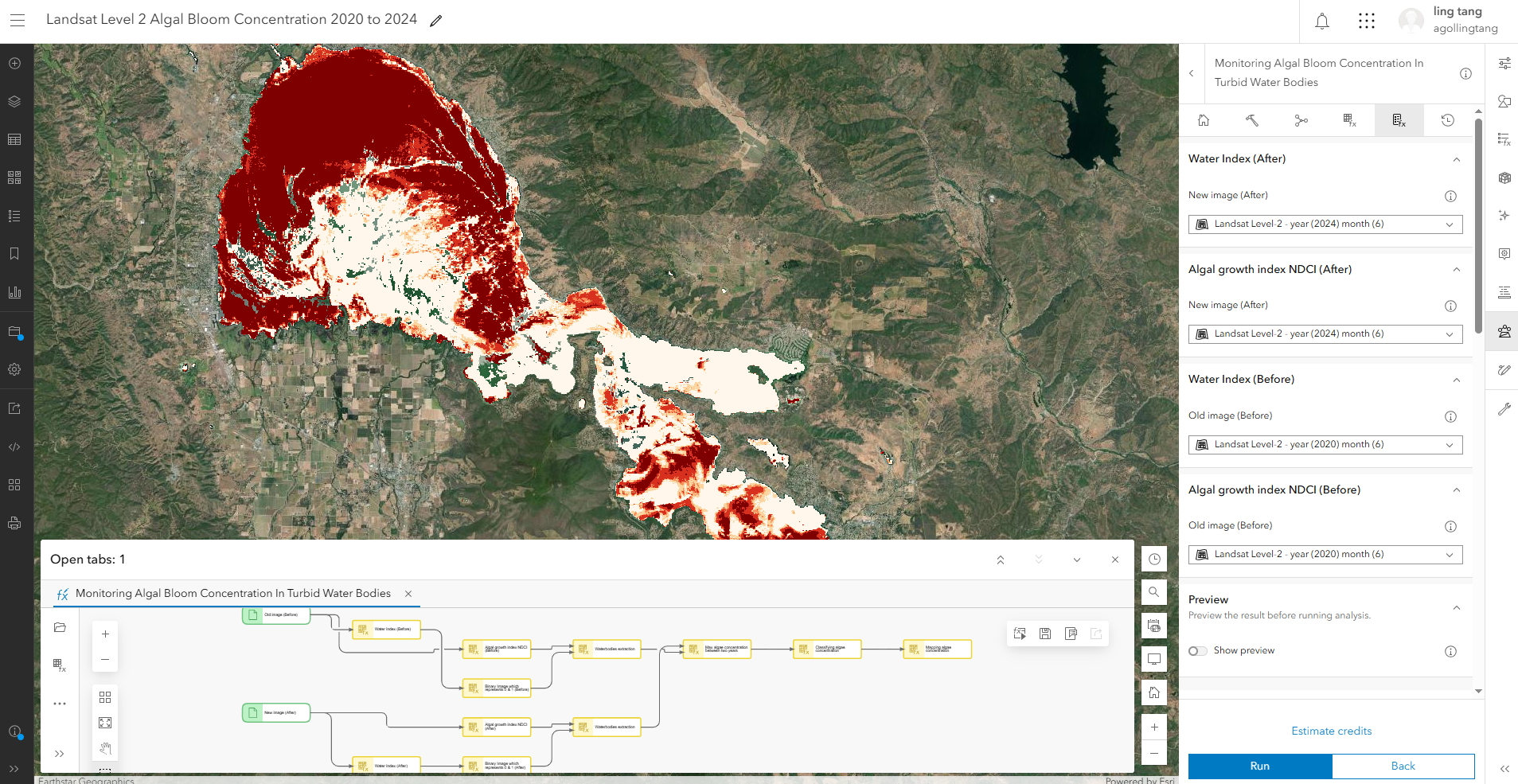The image size is (1518, 784).
Task: Open Water Index (Before) image dropdown
Action: tap(1325, 445)
